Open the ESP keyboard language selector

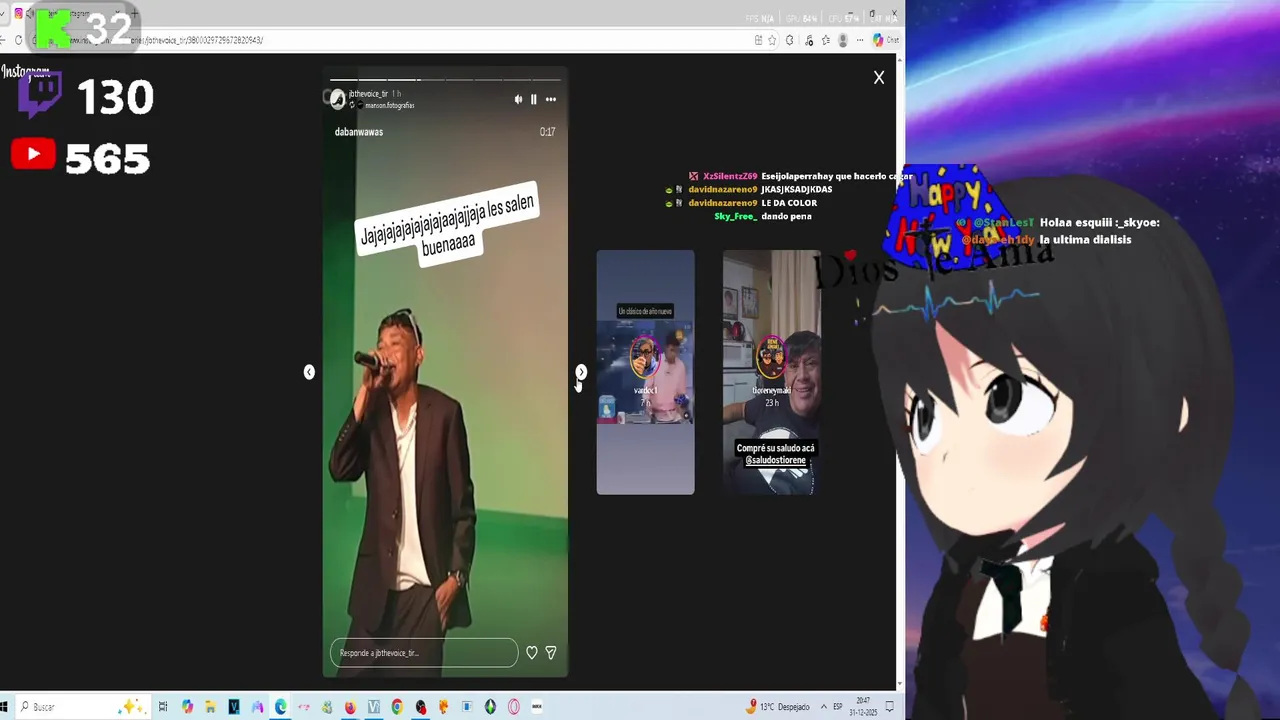[838, 707]
